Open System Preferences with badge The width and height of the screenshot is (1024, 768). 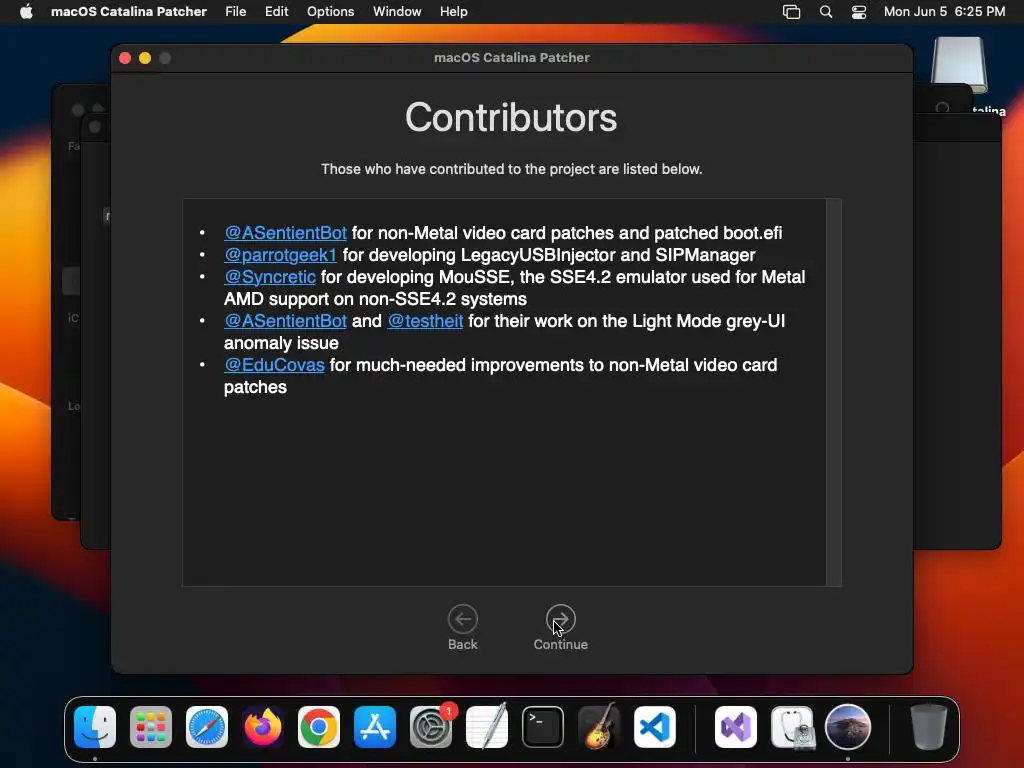point(431,727)
